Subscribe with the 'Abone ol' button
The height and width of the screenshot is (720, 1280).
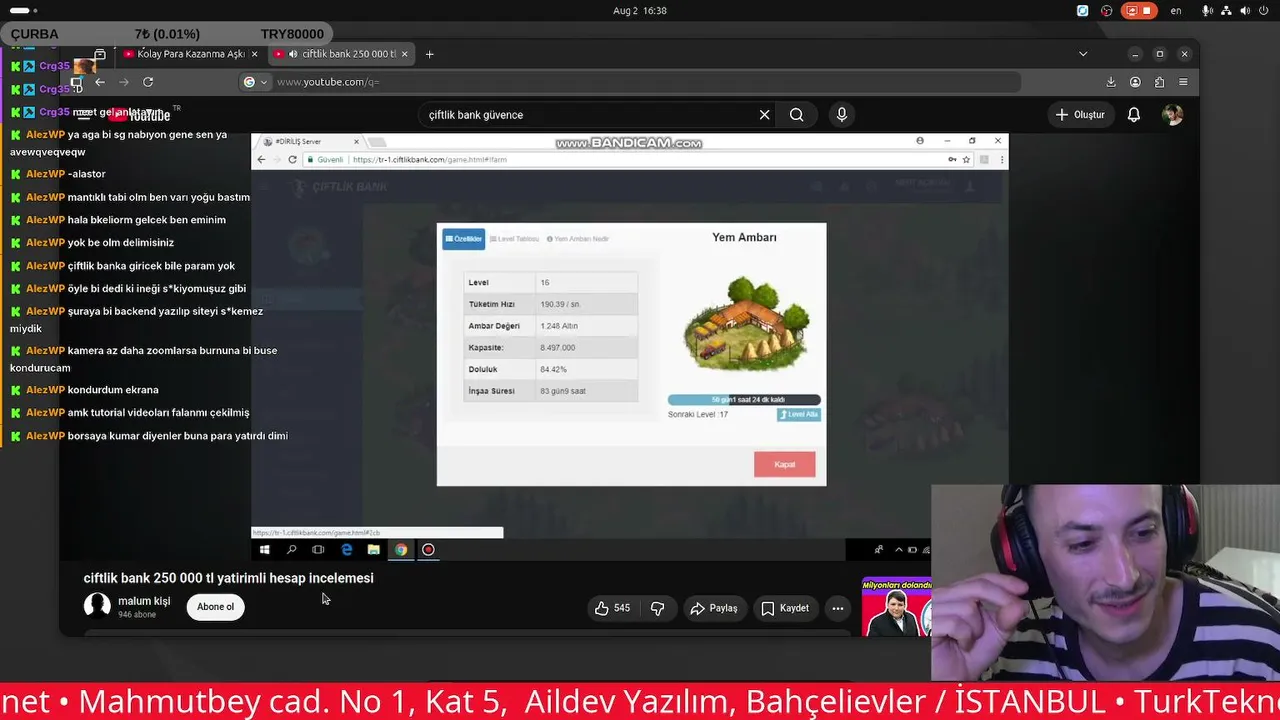[215, 607]
